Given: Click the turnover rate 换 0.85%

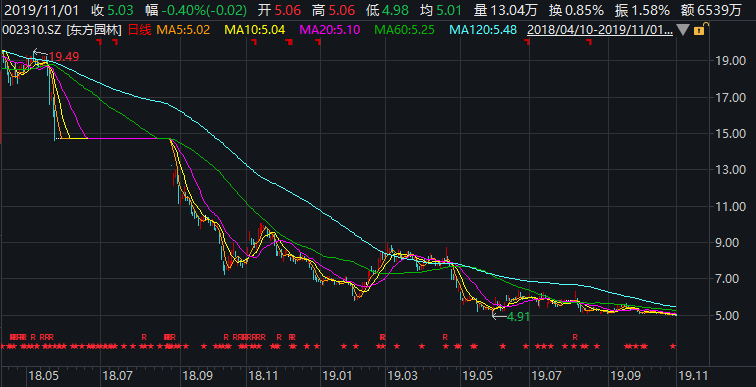Looking at the screenshot, I should [x=576, y=10].
